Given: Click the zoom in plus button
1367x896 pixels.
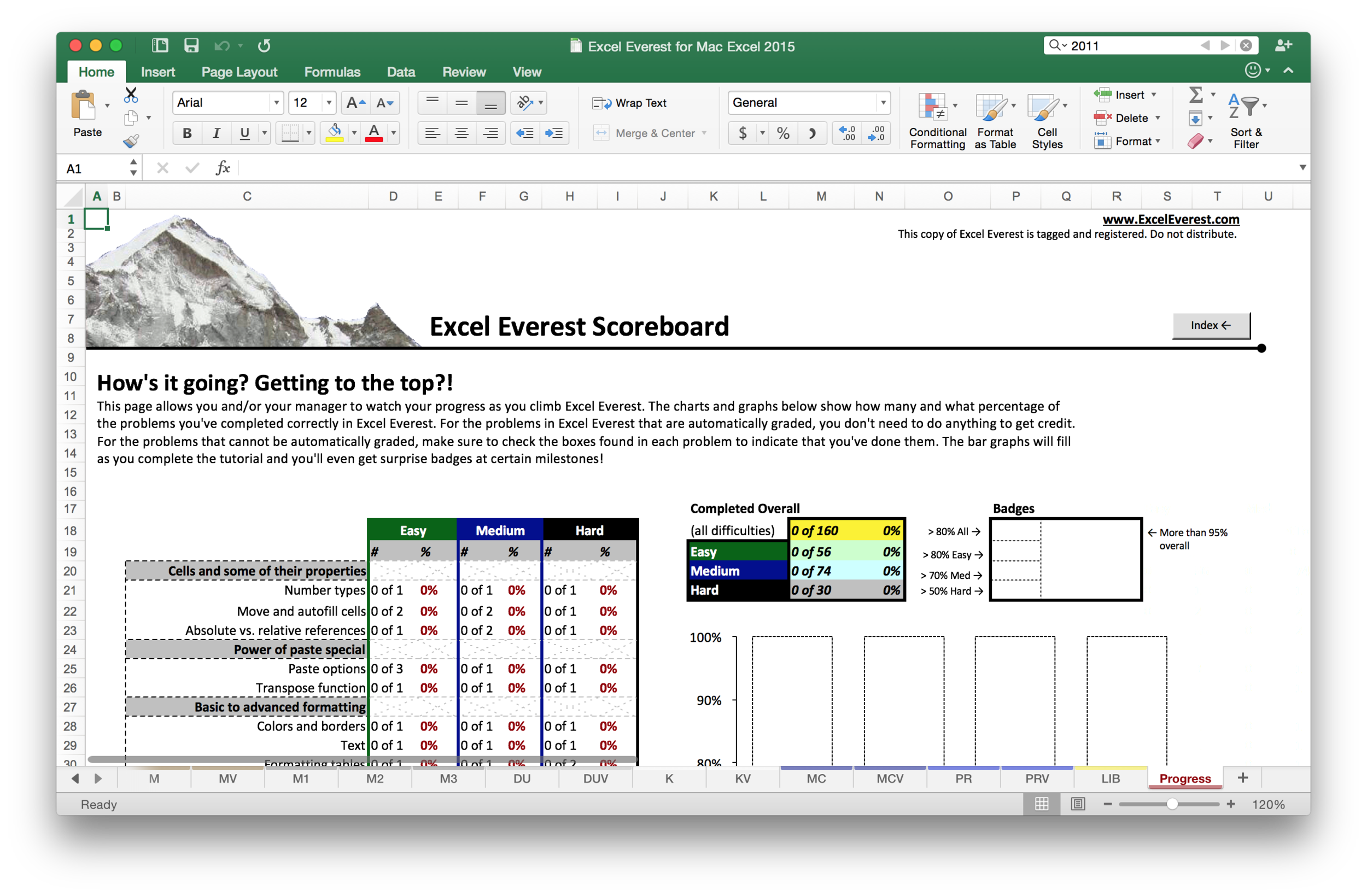Looking at the screenshot, I should click(x=1231, y=804).
